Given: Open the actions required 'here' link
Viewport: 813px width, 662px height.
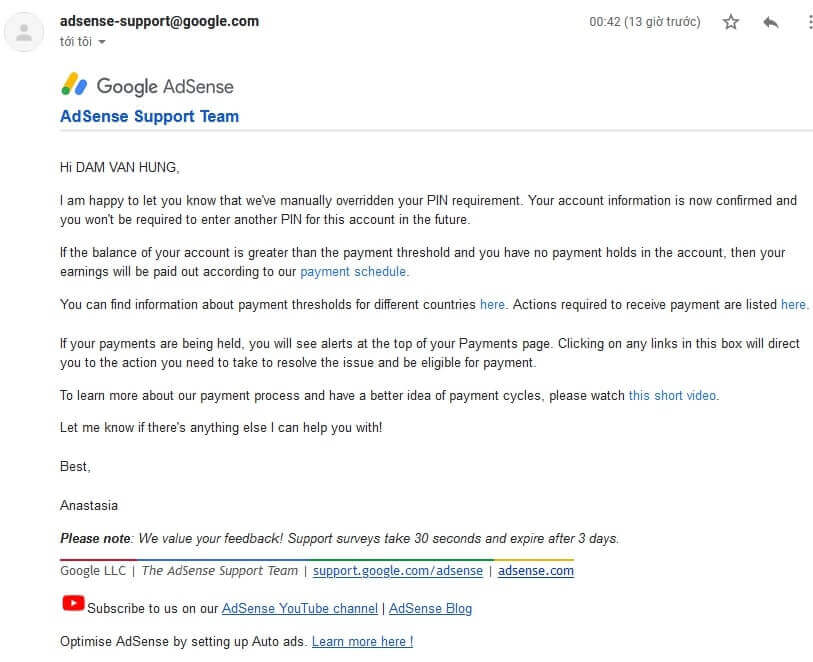Looking at the screenshot, I should pyautogui.click(x=793, y=304).
